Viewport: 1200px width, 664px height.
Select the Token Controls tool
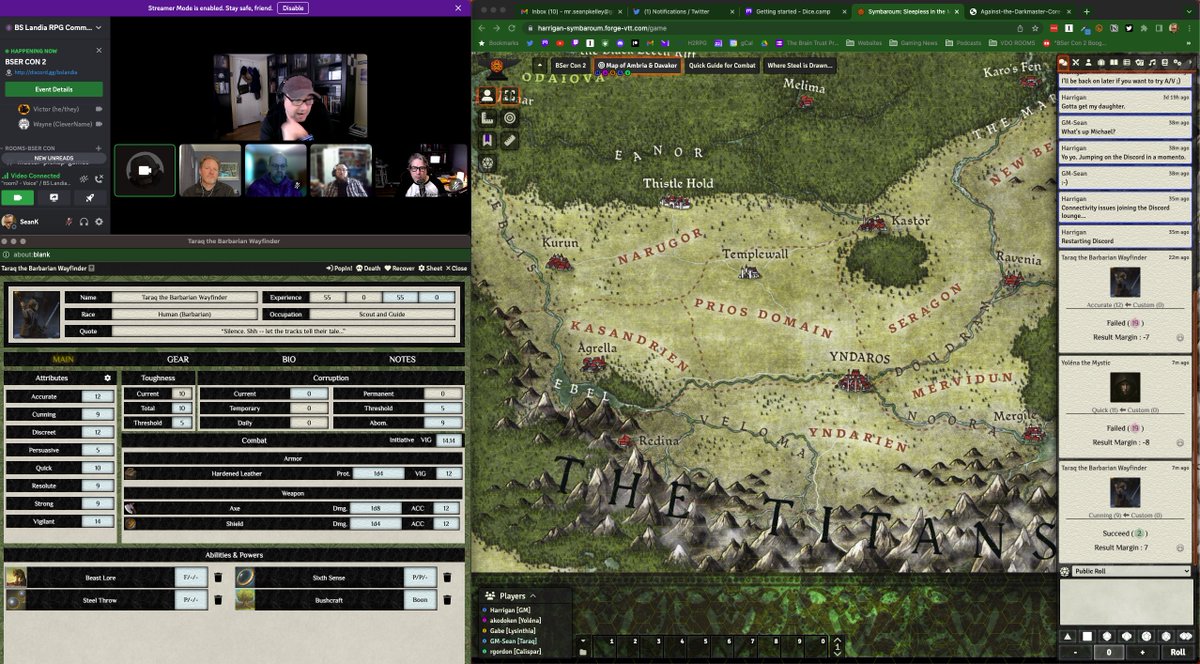click(x=487, y=95)
